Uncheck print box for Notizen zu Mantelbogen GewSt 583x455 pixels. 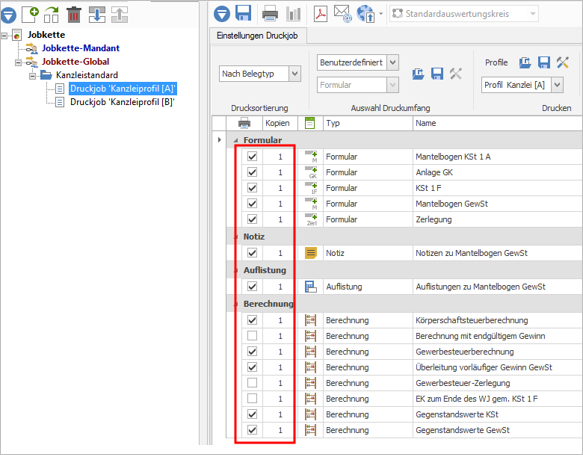tap(252, 253)
